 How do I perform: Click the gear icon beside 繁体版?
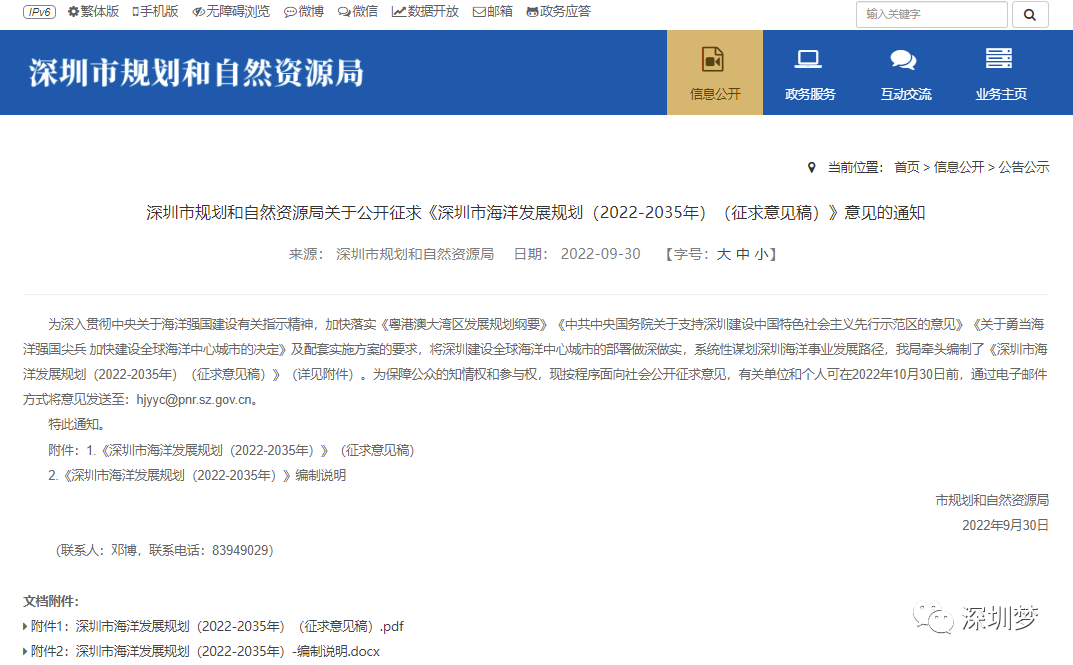coord(73,12)
